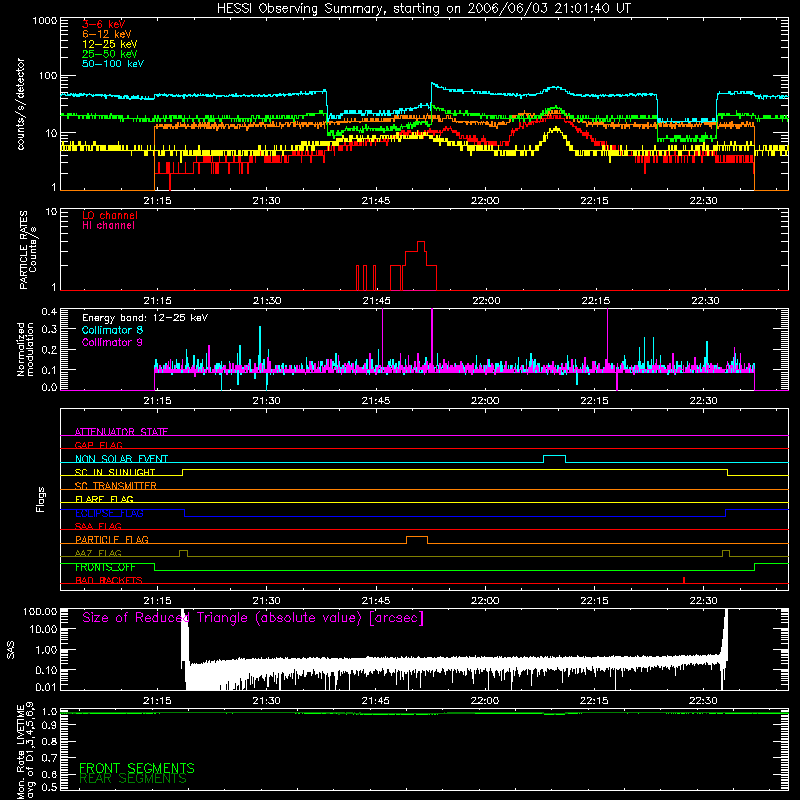Select the 12-25 keV legend label
The image size is (800, 800).
[x=109, y=44]
